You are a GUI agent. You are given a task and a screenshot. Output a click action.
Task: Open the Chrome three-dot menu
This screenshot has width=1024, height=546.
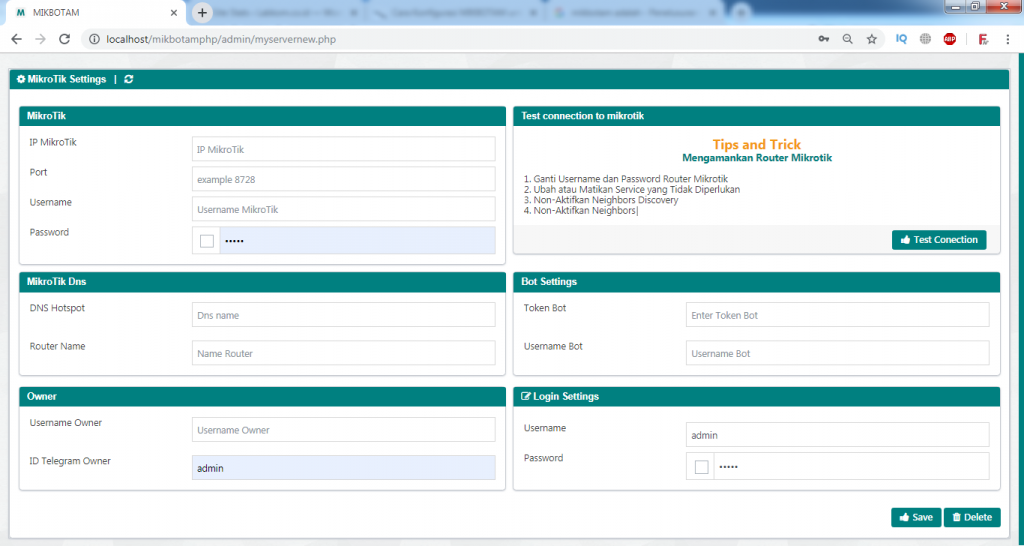point(1008,39)
